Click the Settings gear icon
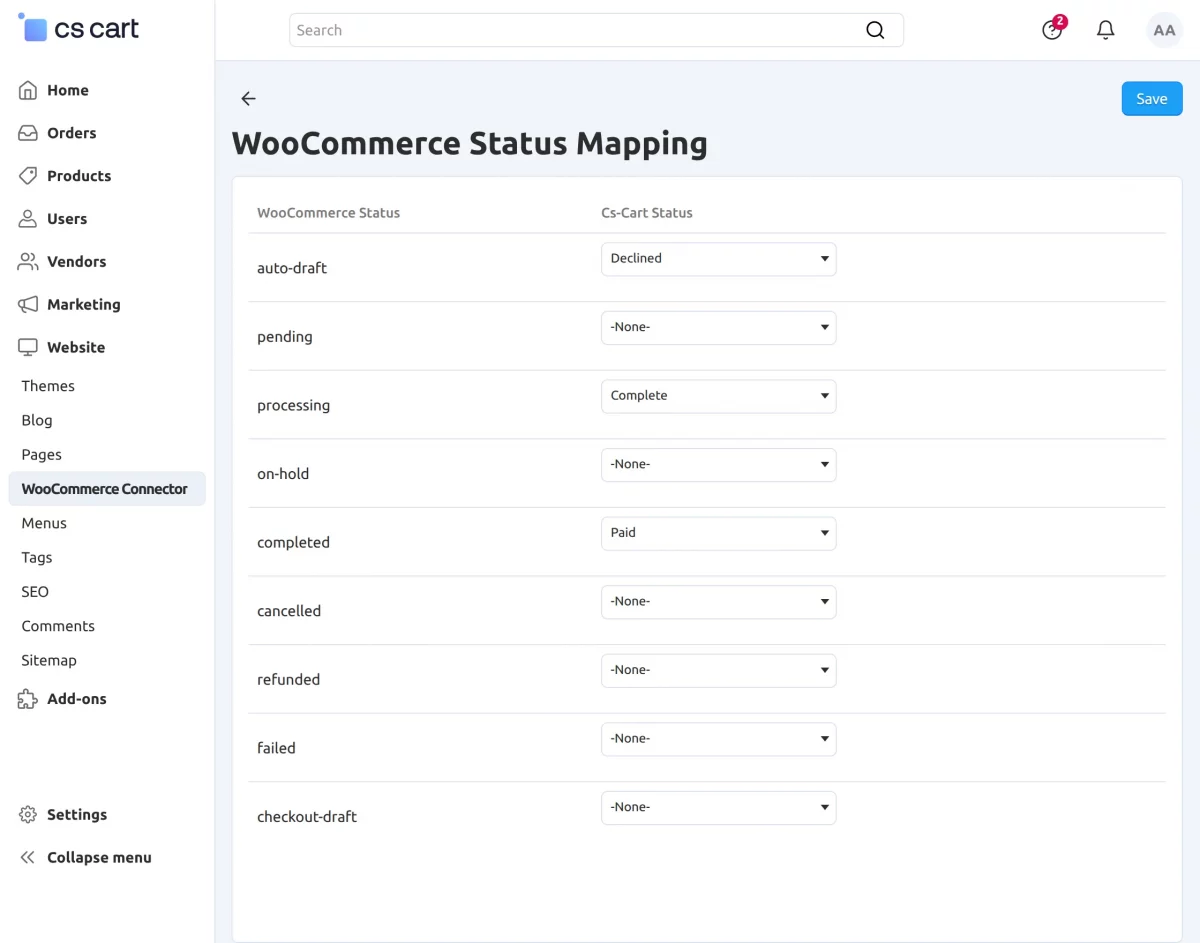This screenshot has height=943, width=1200. click(28, 815)
